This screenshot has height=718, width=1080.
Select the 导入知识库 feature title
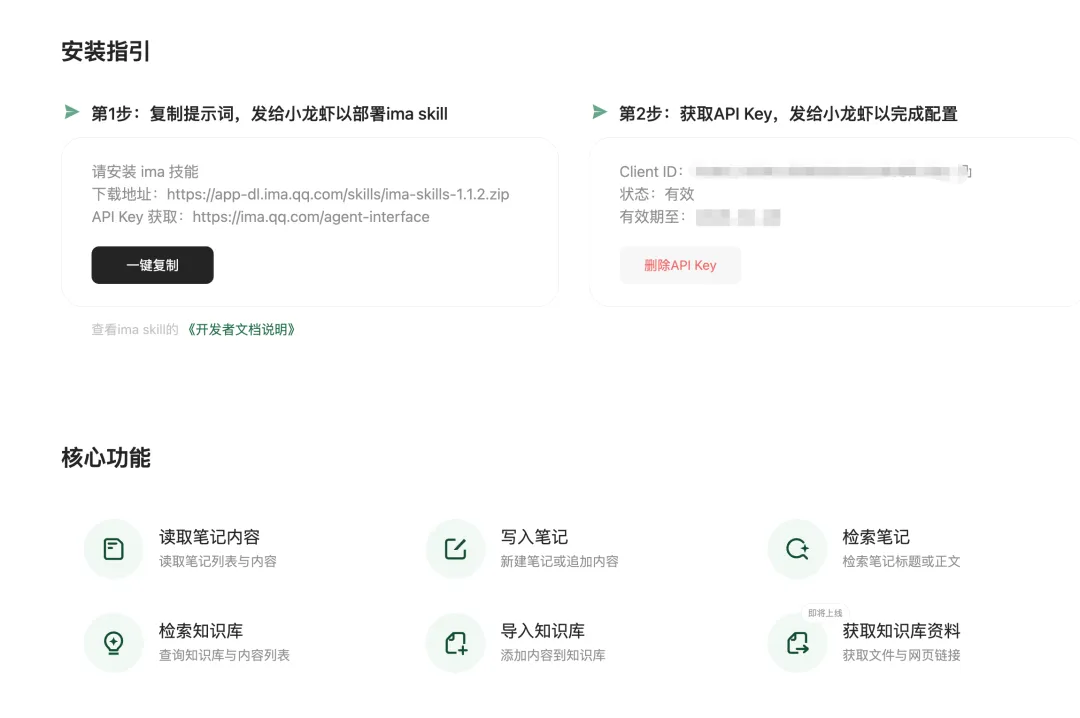coord(543,630)
